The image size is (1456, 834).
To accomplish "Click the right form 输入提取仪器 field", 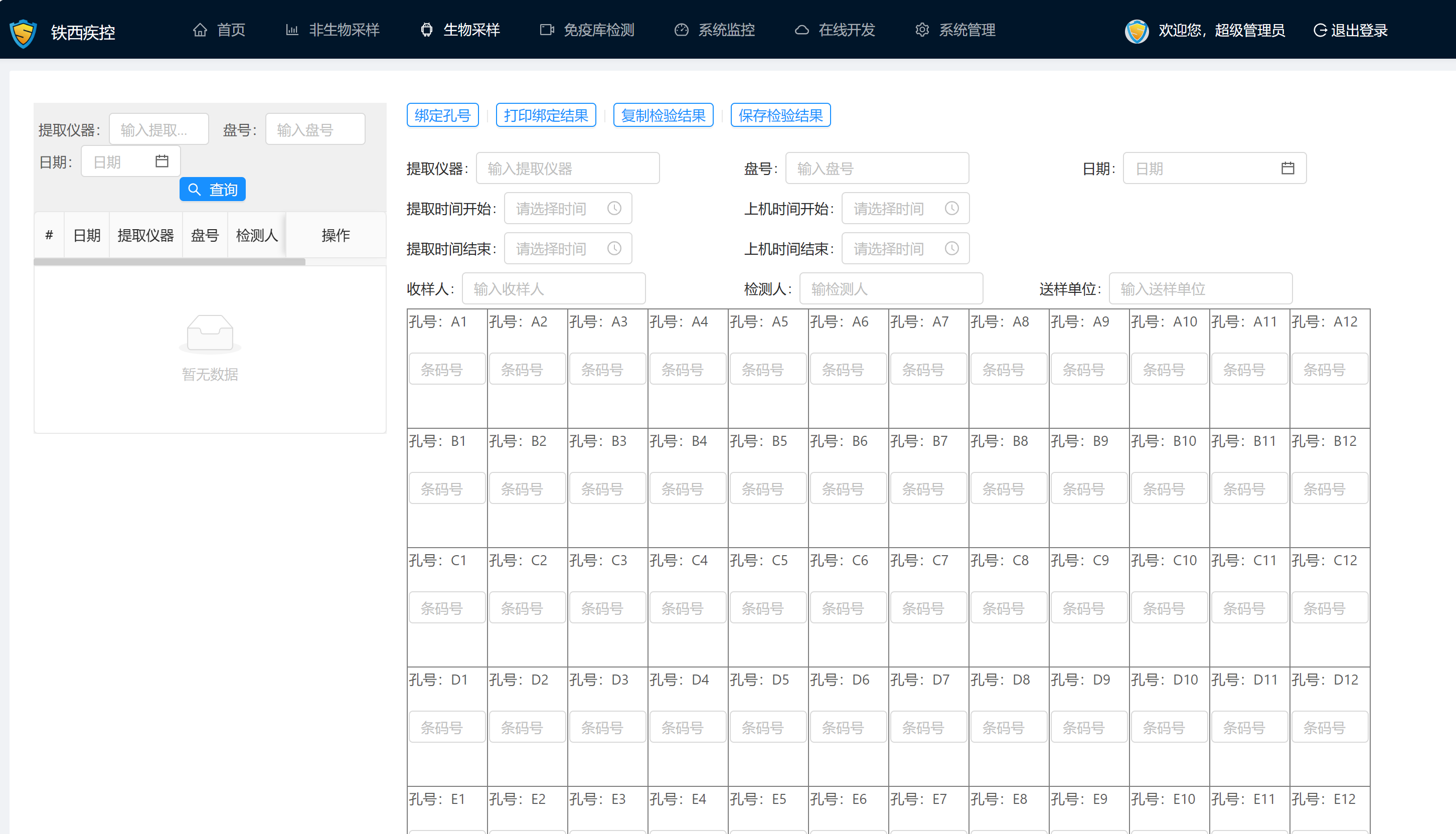I will pyautogui.click(x=568, y=168).
